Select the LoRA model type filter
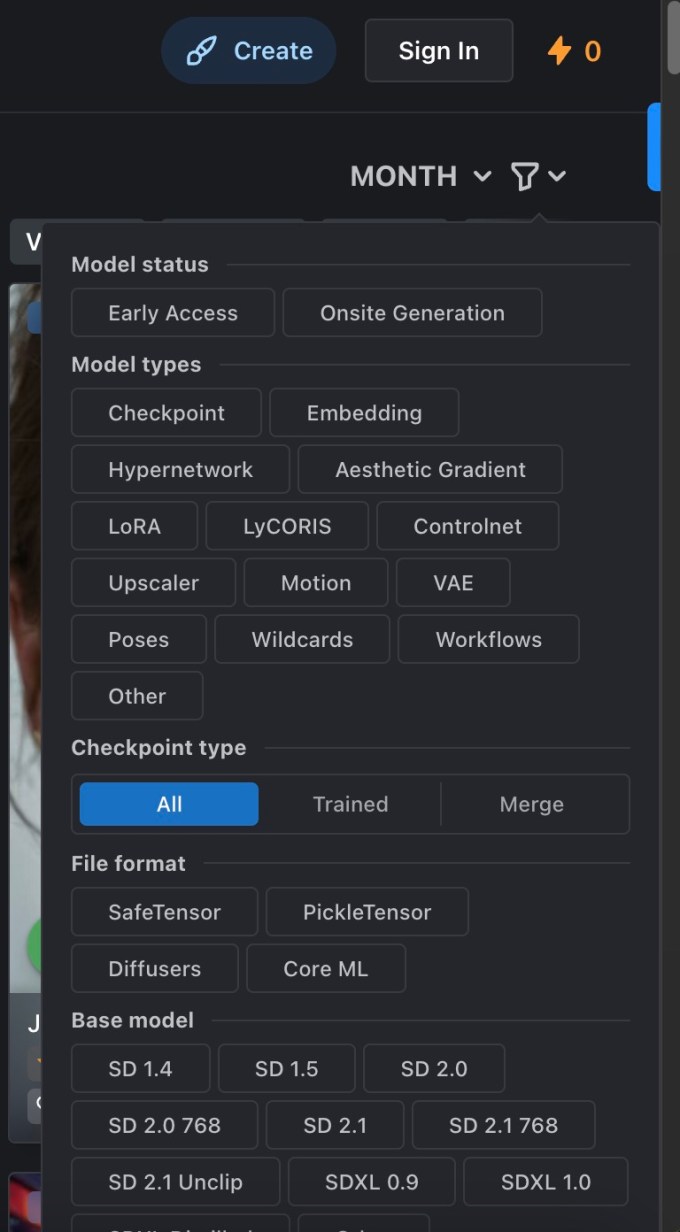This screenshot has height=1232, width=680. click(134, 526)
